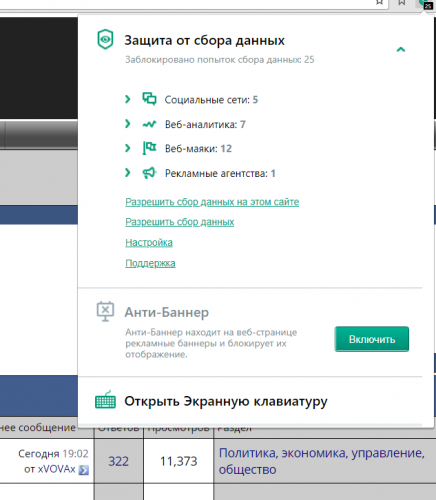Viewport: 436px width, 500px height.
Task: Expand the Веб-маяки: 12 category
Action: tap(127, 148)
